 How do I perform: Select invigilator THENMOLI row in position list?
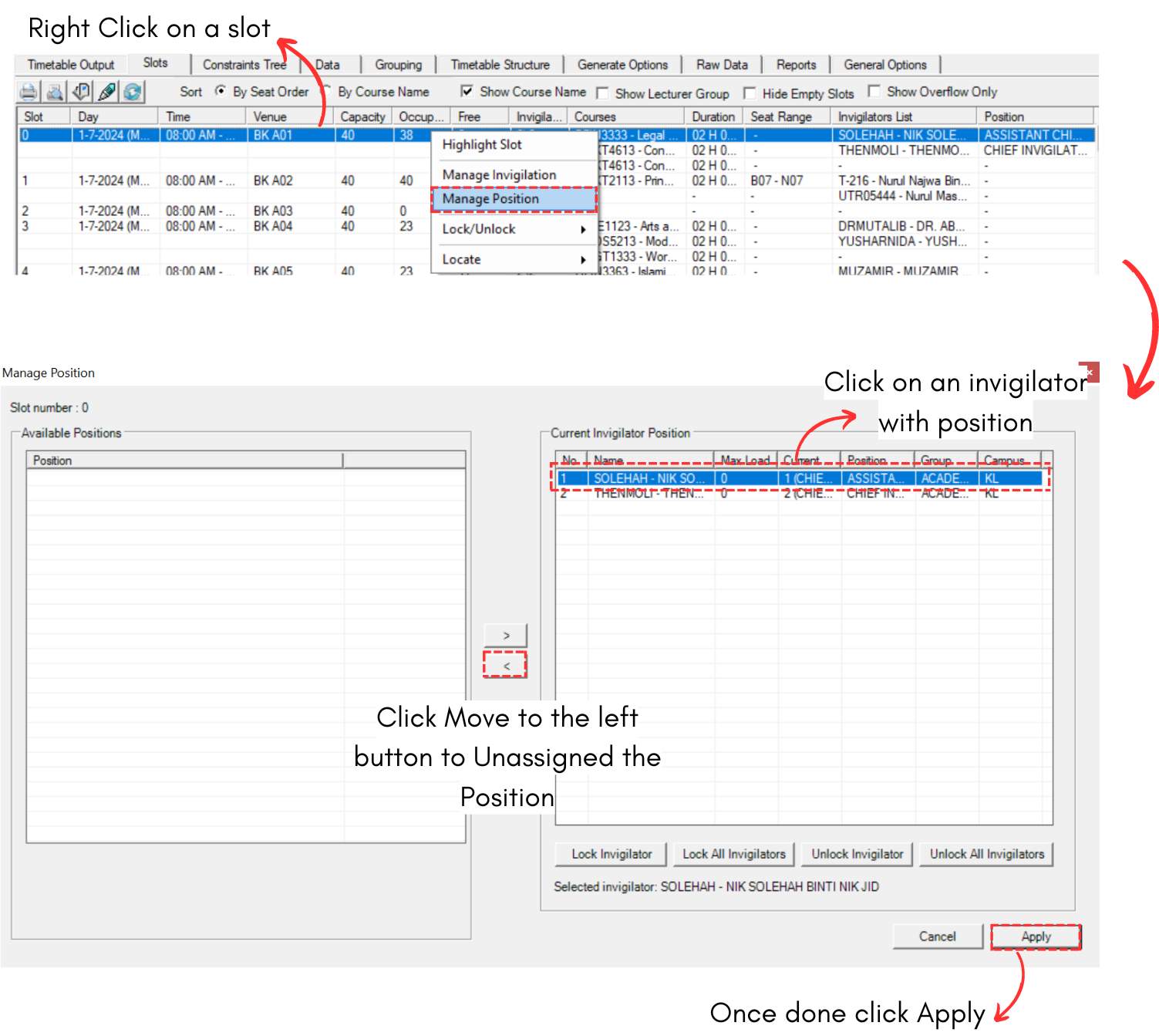[x=648, y=494]
